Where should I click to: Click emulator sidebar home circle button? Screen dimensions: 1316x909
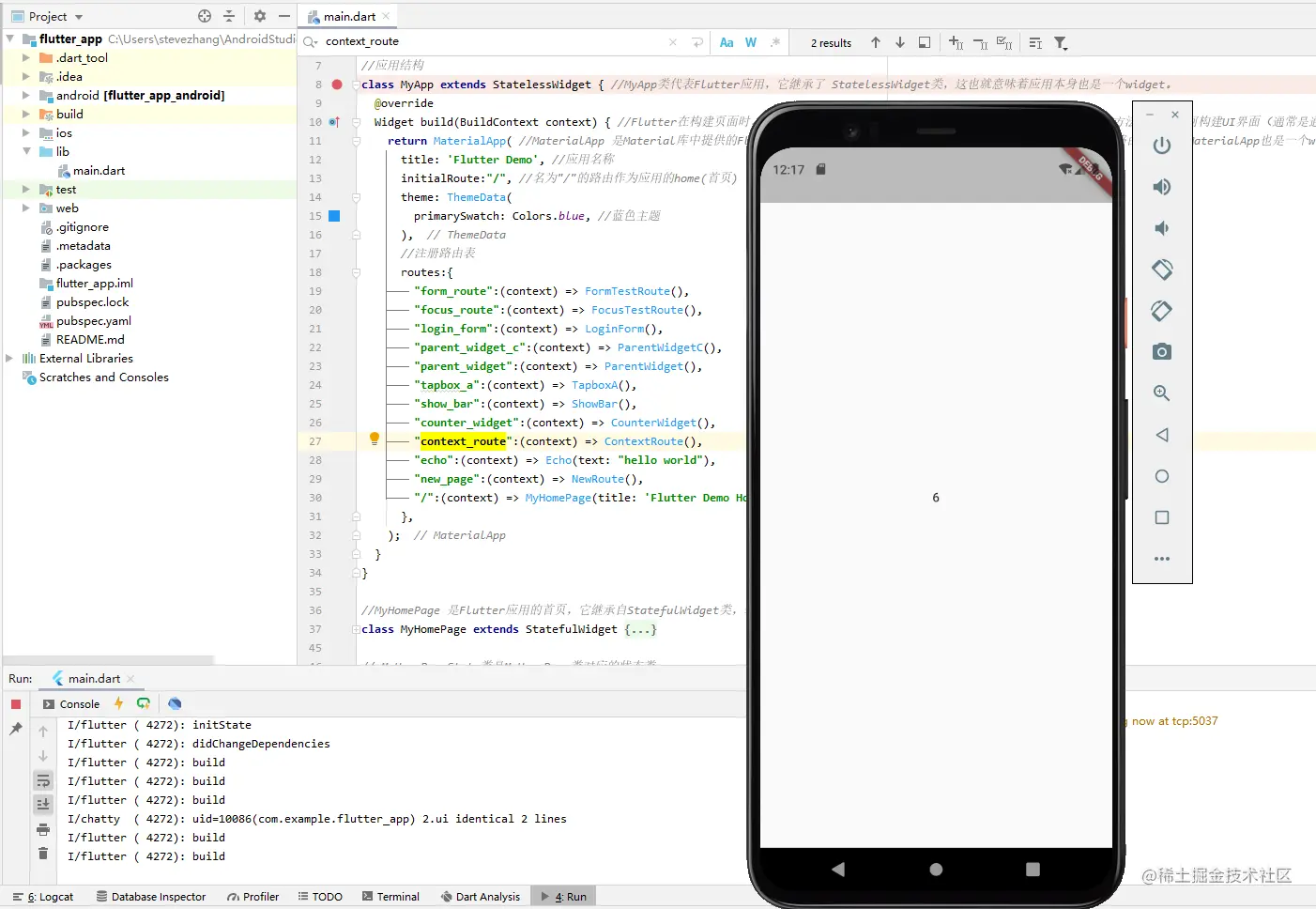point(1162,476)
